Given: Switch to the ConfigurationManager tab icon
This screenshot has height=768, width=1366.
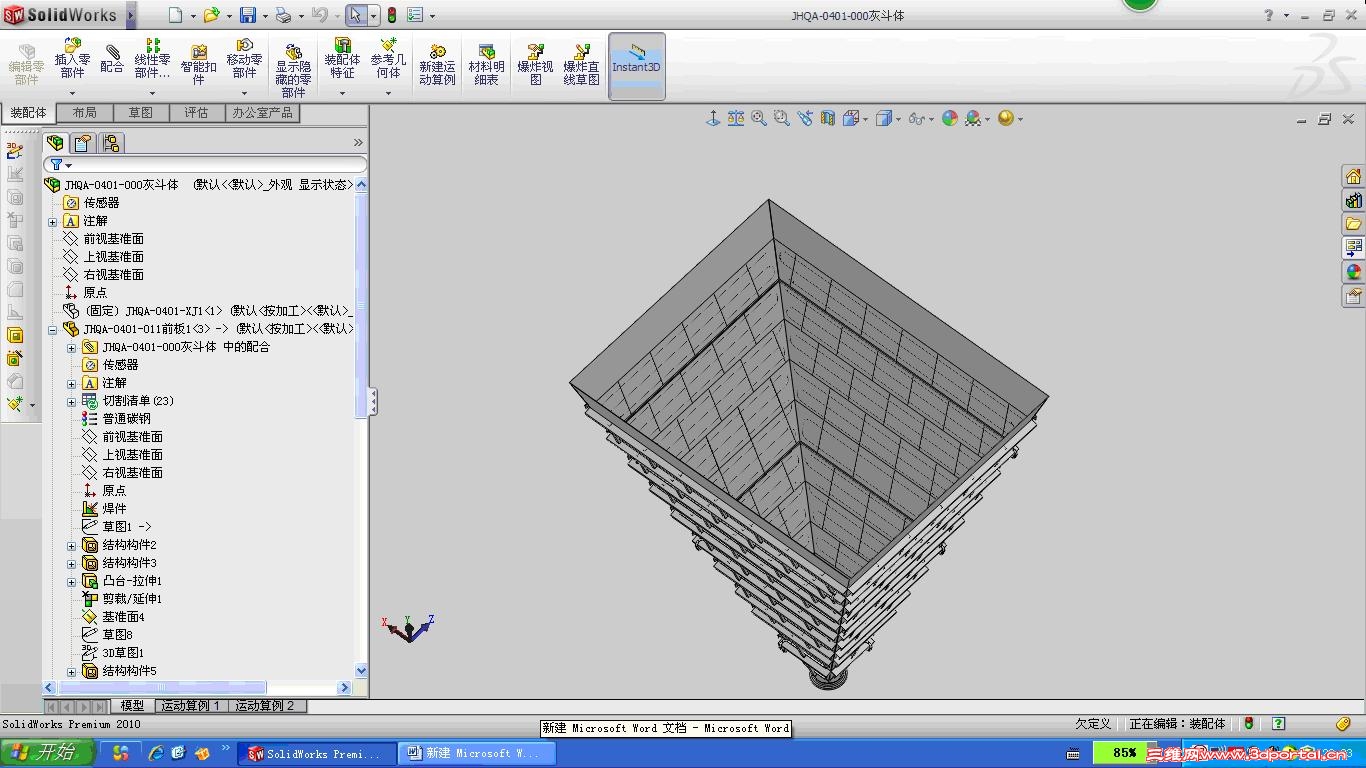Looking at the screenshot, I should tap(111, 143).
